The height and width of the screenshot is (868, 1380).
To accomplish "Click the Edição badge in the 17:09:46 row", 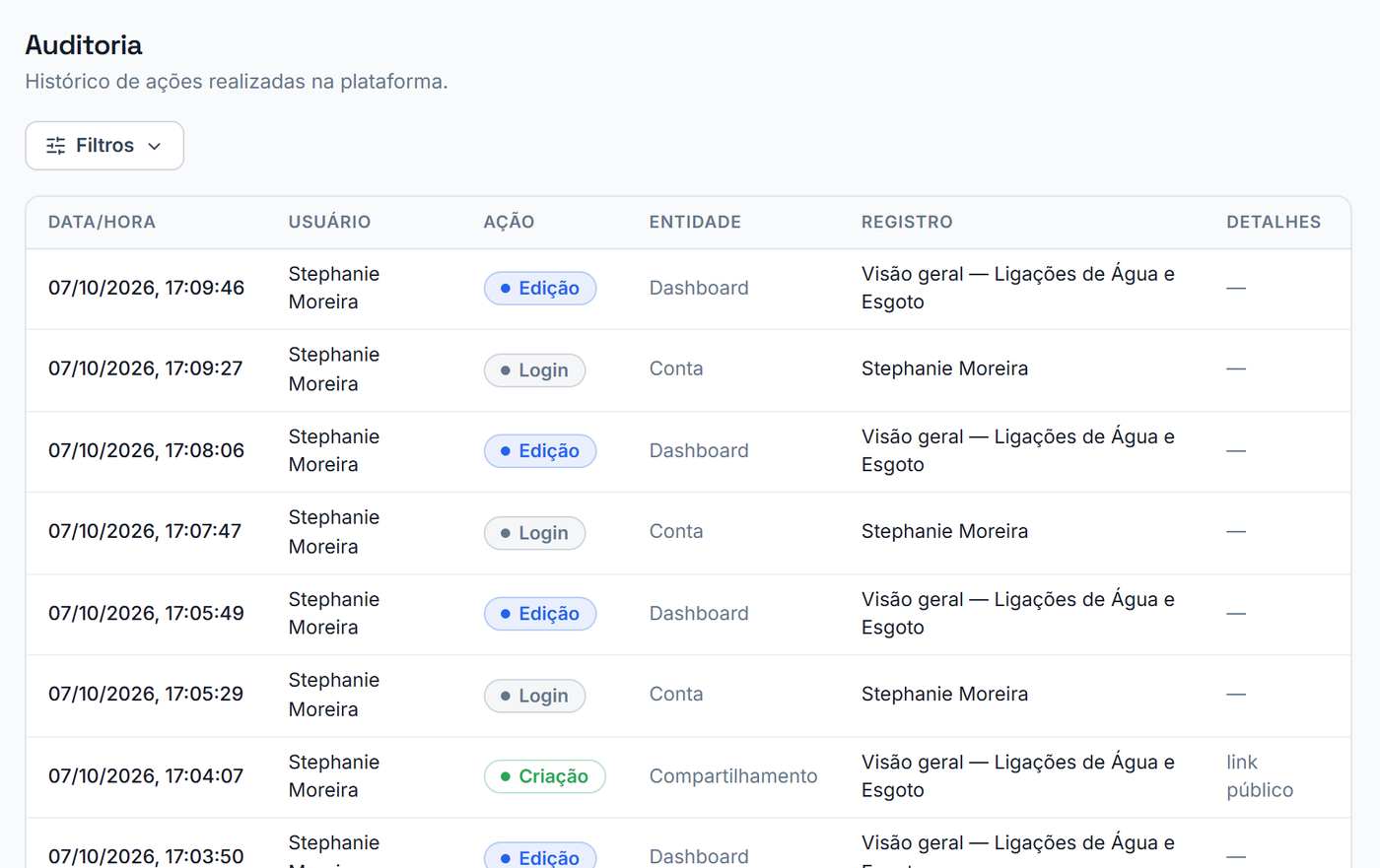I will (x=540, y=289).
